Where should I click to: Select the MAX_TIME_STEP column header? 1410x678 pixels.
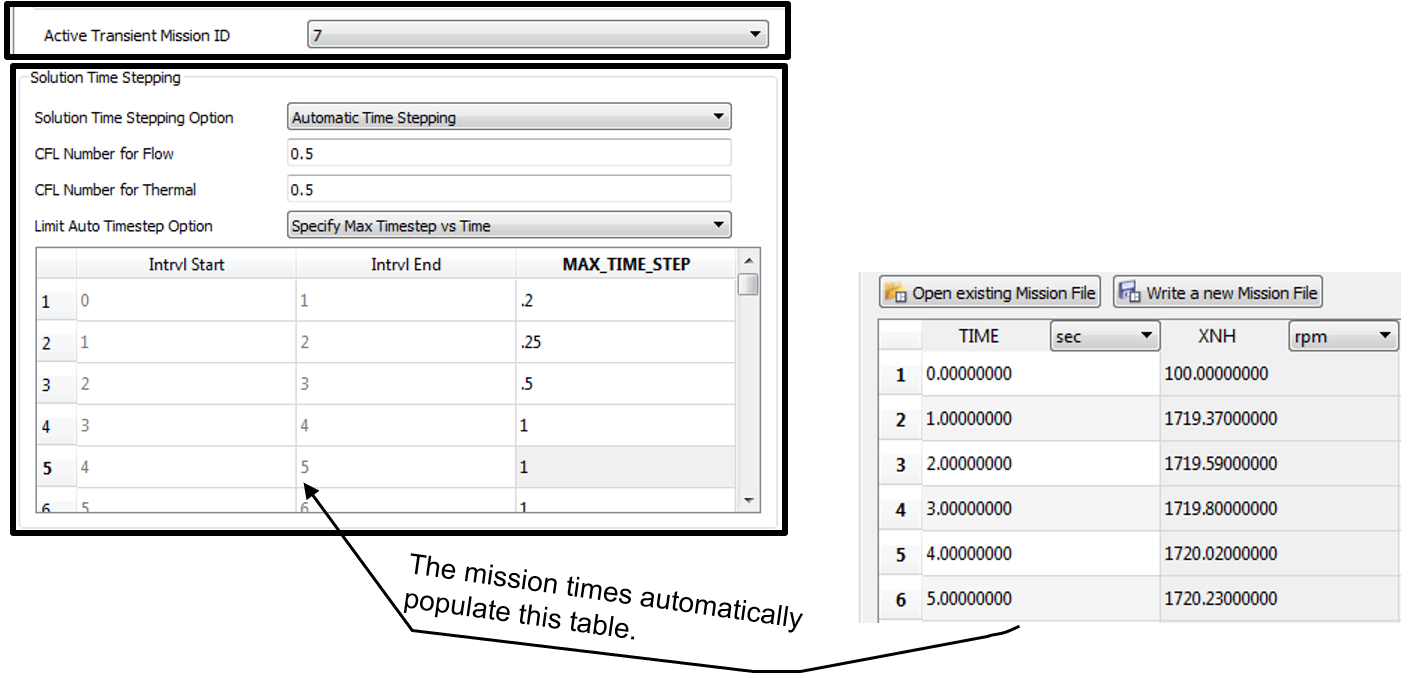coord(626,264)
